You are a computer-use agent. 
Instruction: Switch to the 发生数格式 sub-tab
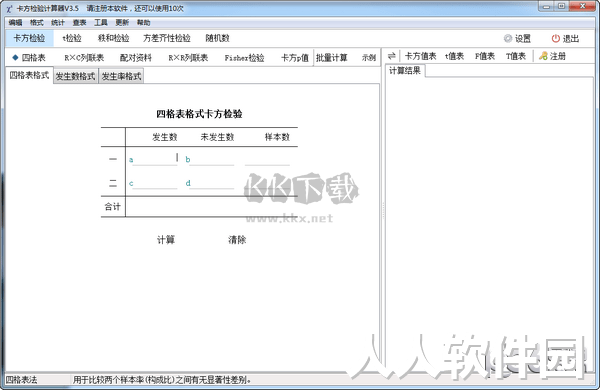point(75,76)
